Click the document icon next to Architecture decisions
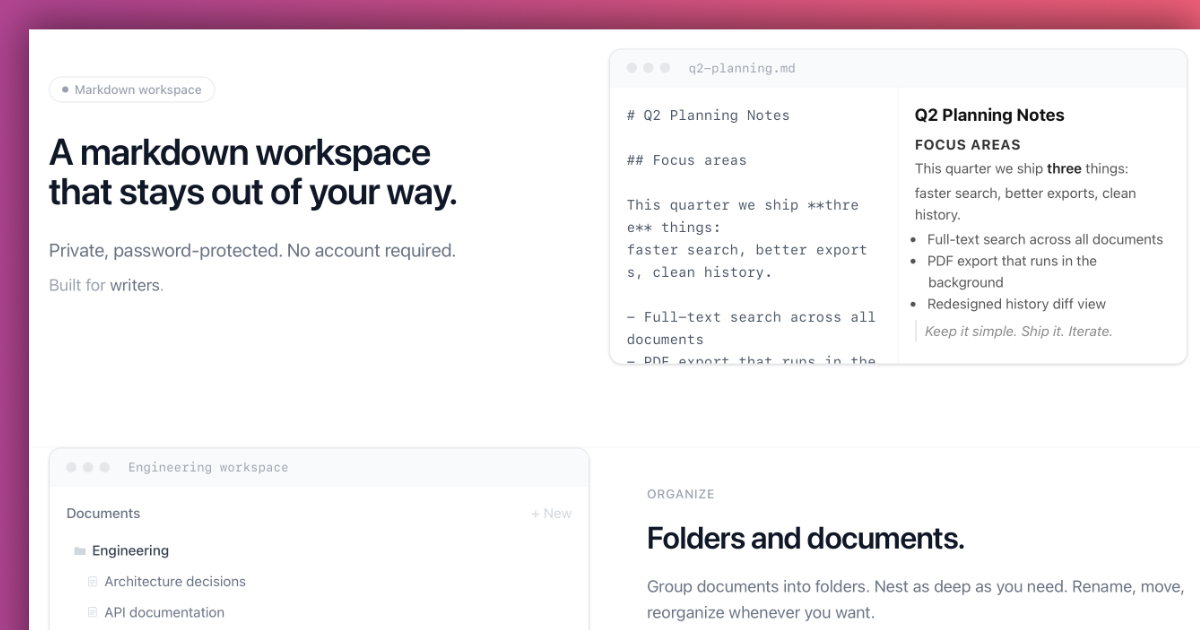1200x630 pixels. (x=93, y=582)
